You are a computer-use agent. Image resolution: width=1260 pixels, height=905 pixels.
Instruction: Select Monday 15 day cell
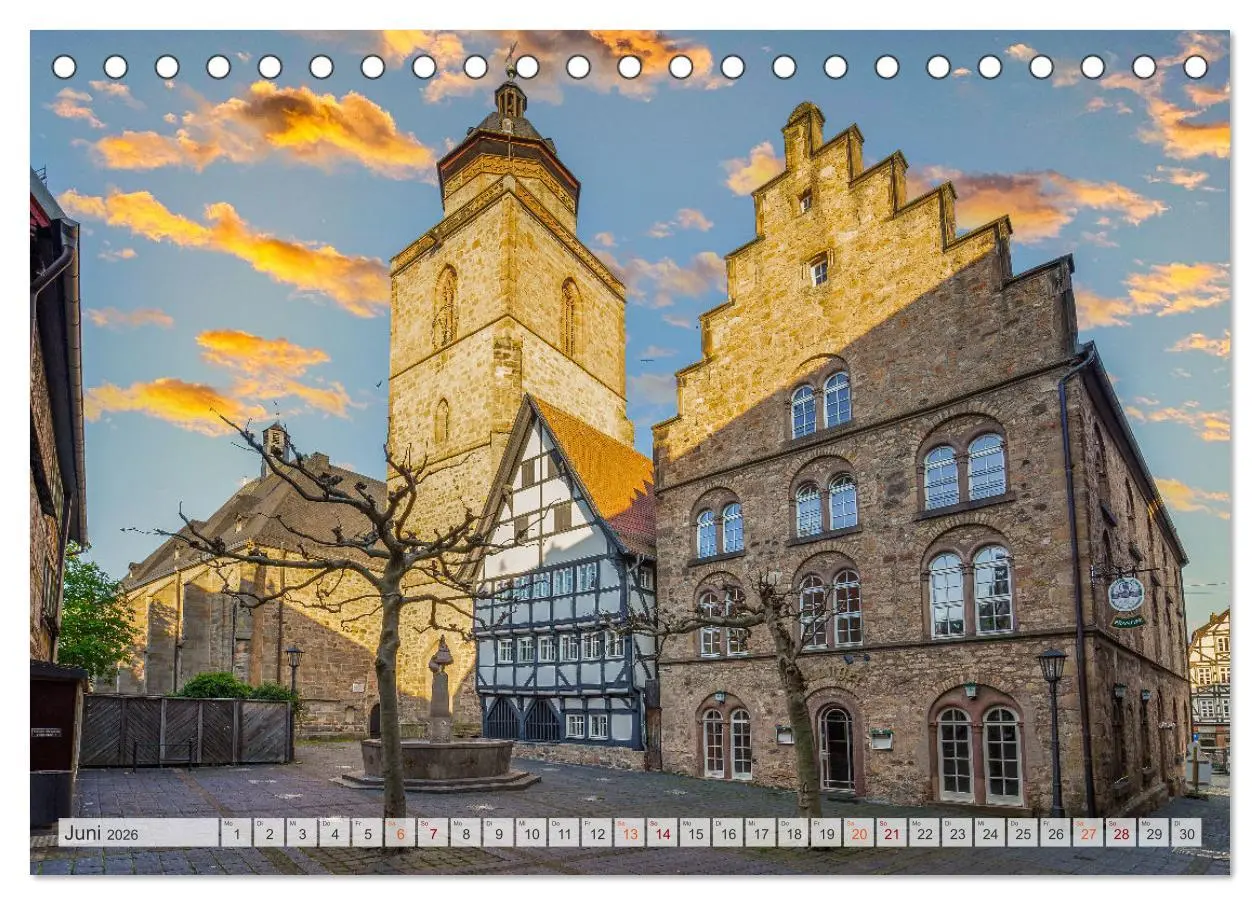pyautogui.click(x=695, y=833)
